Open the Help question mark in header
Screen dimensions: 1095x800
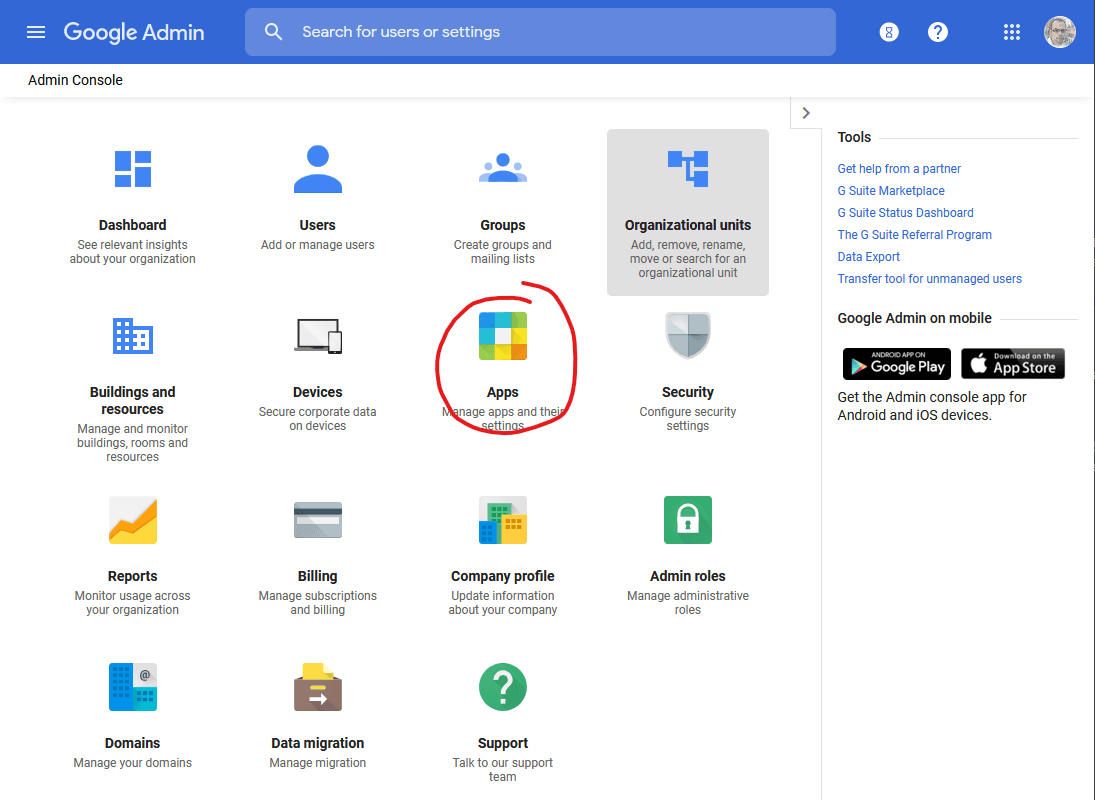[x=937, y=32]
